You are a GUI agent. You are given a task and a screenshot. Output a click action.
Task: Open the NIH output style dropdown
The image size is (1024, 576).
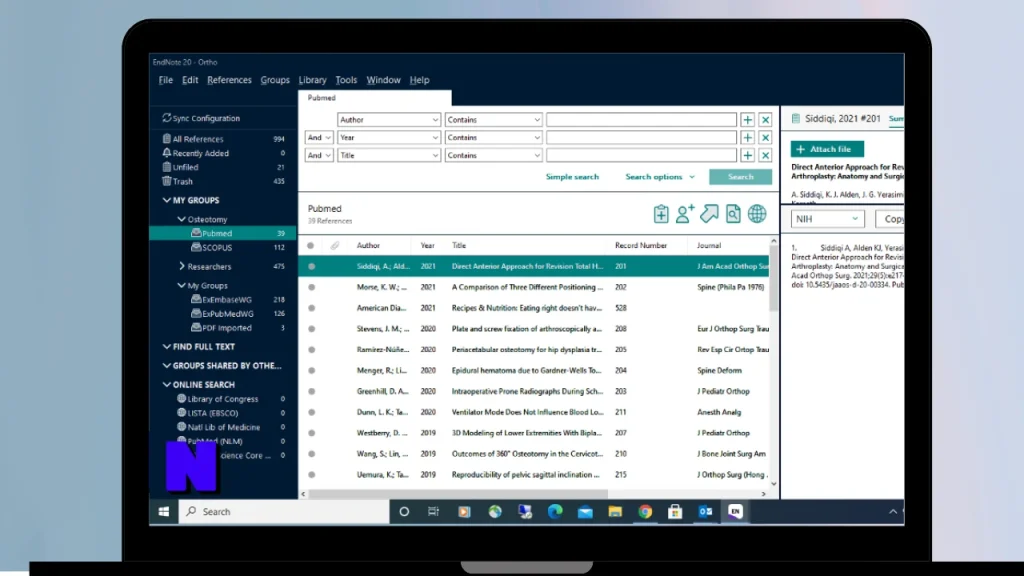coord(827,219)
